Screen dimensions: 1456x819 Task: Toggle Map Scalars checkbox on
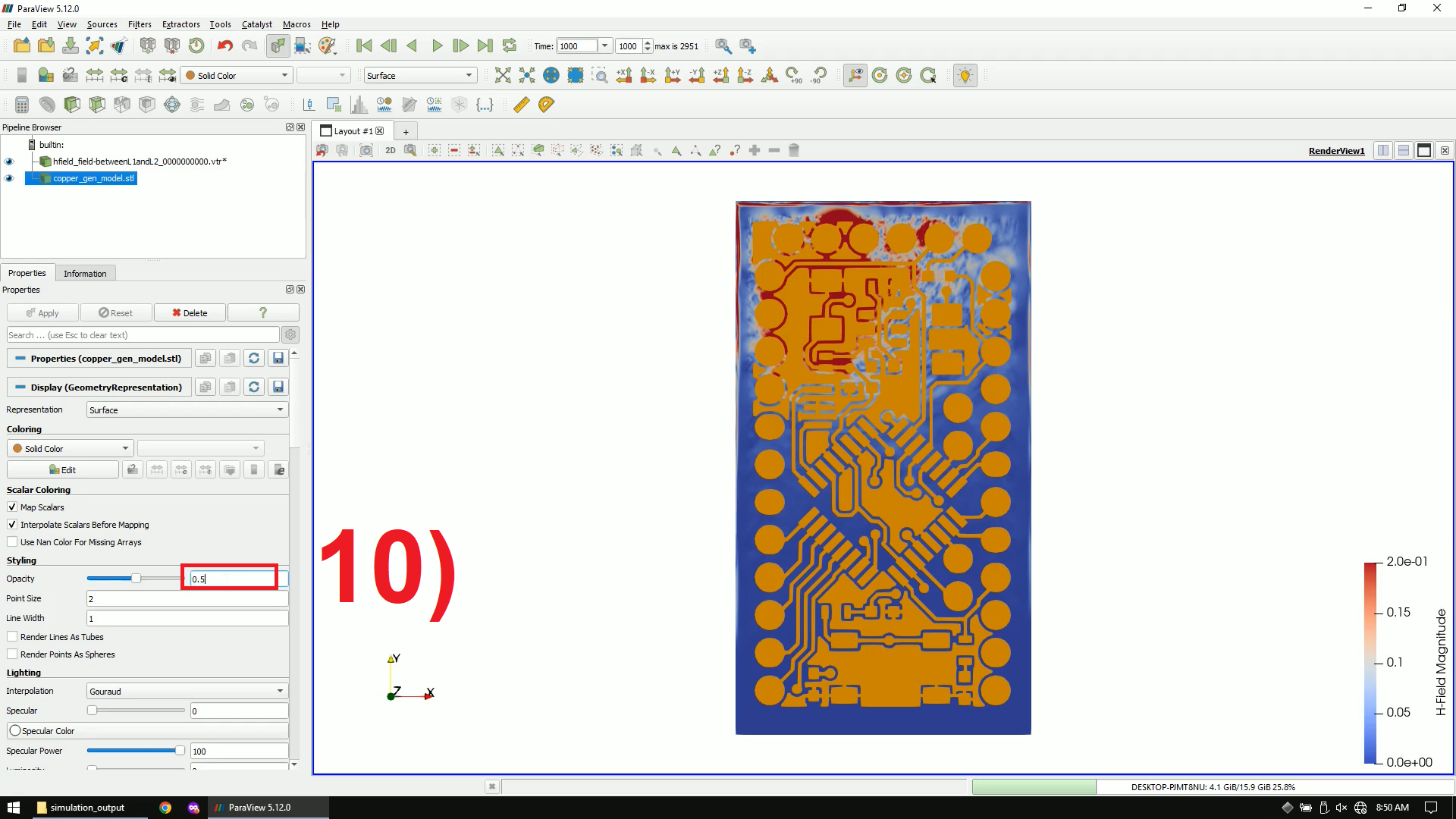(13, 506)
